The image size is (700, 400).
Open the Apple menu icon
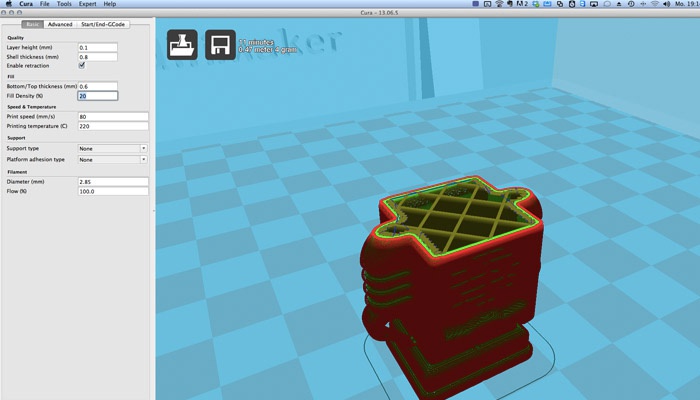pos(8,4)
